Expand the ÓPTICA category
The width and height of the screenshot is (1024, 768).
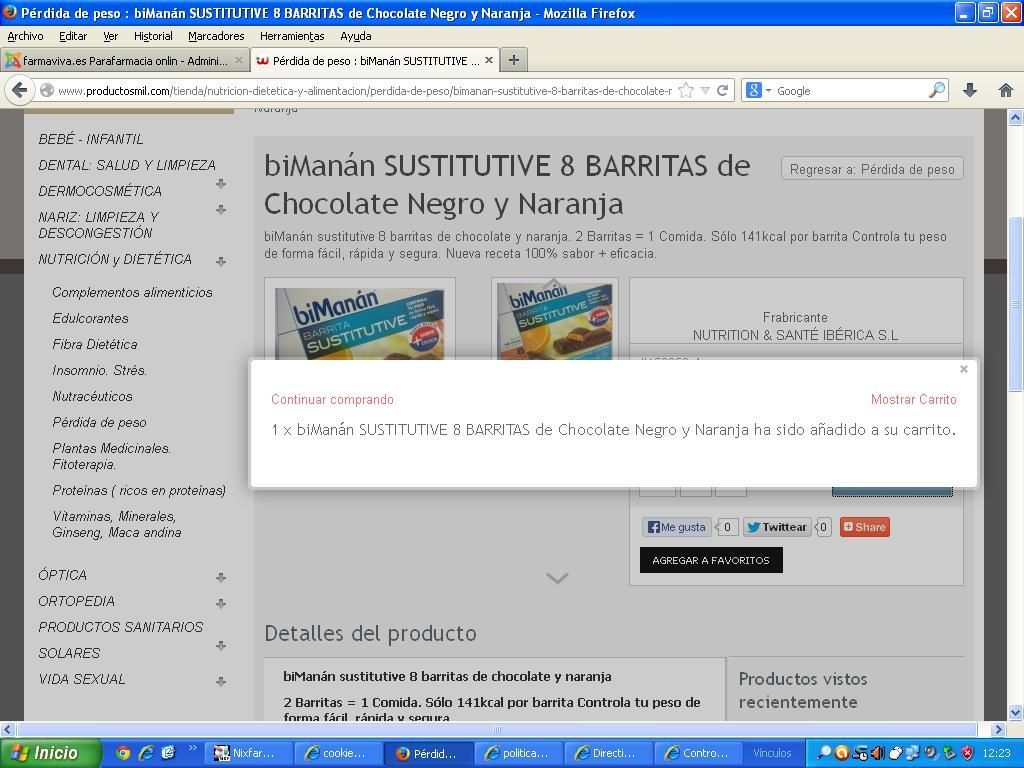(221, 577)
